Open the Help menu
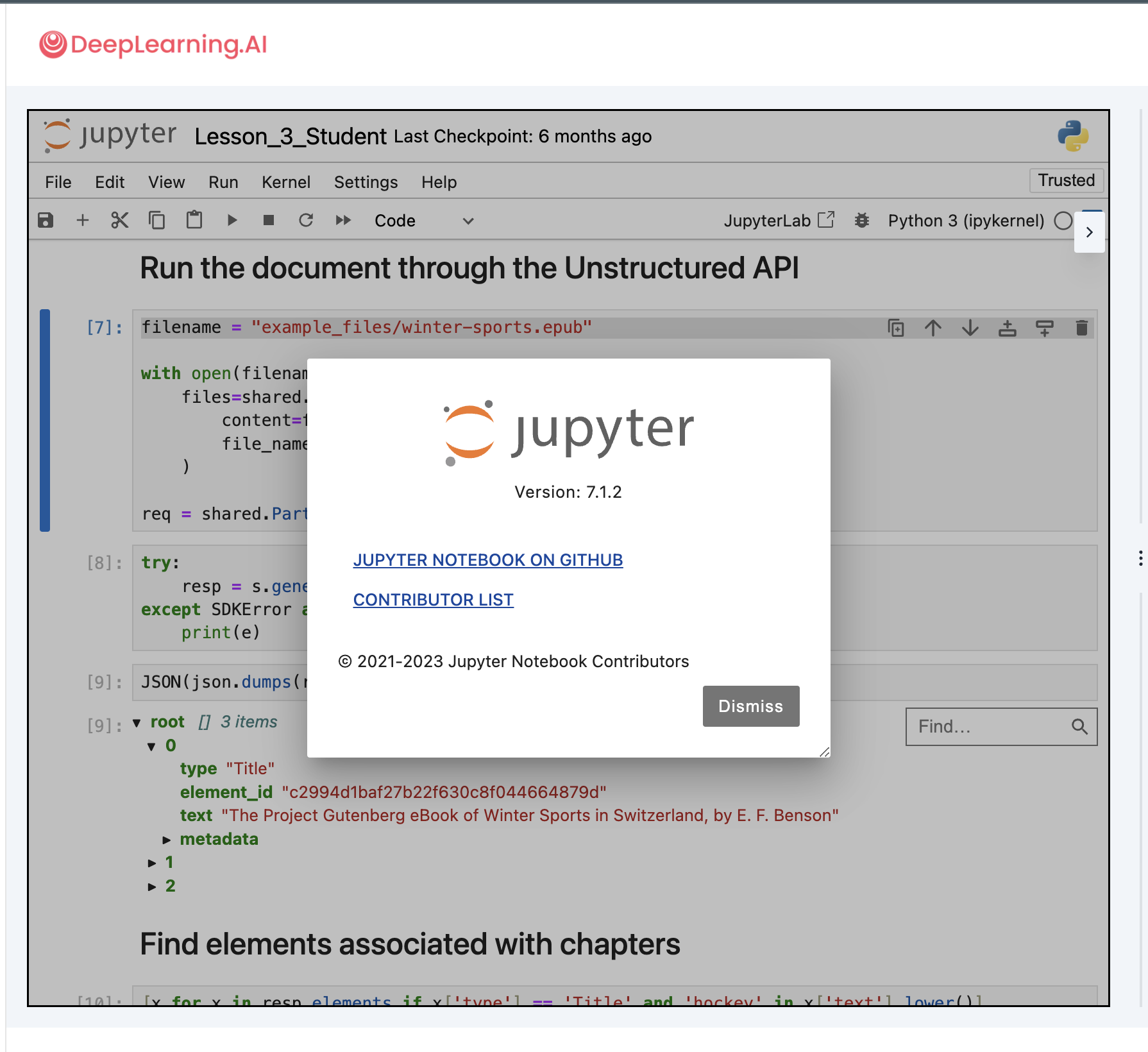The image size is (1148, 1052). coord(439,182)
